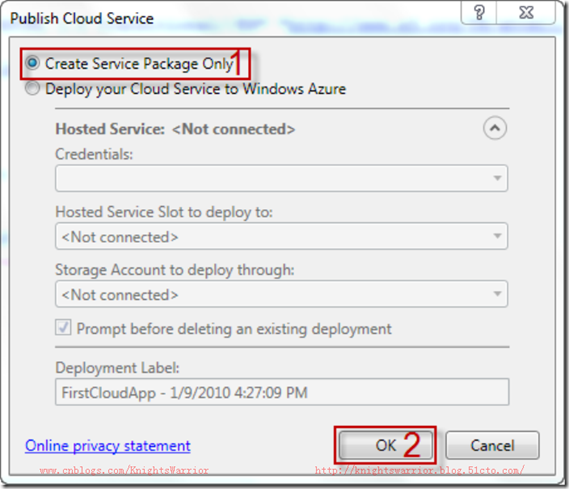The image size is (569, 489).
Task: Click the Publish Cloud Service title bar
Action: click(x=232, y=18)
